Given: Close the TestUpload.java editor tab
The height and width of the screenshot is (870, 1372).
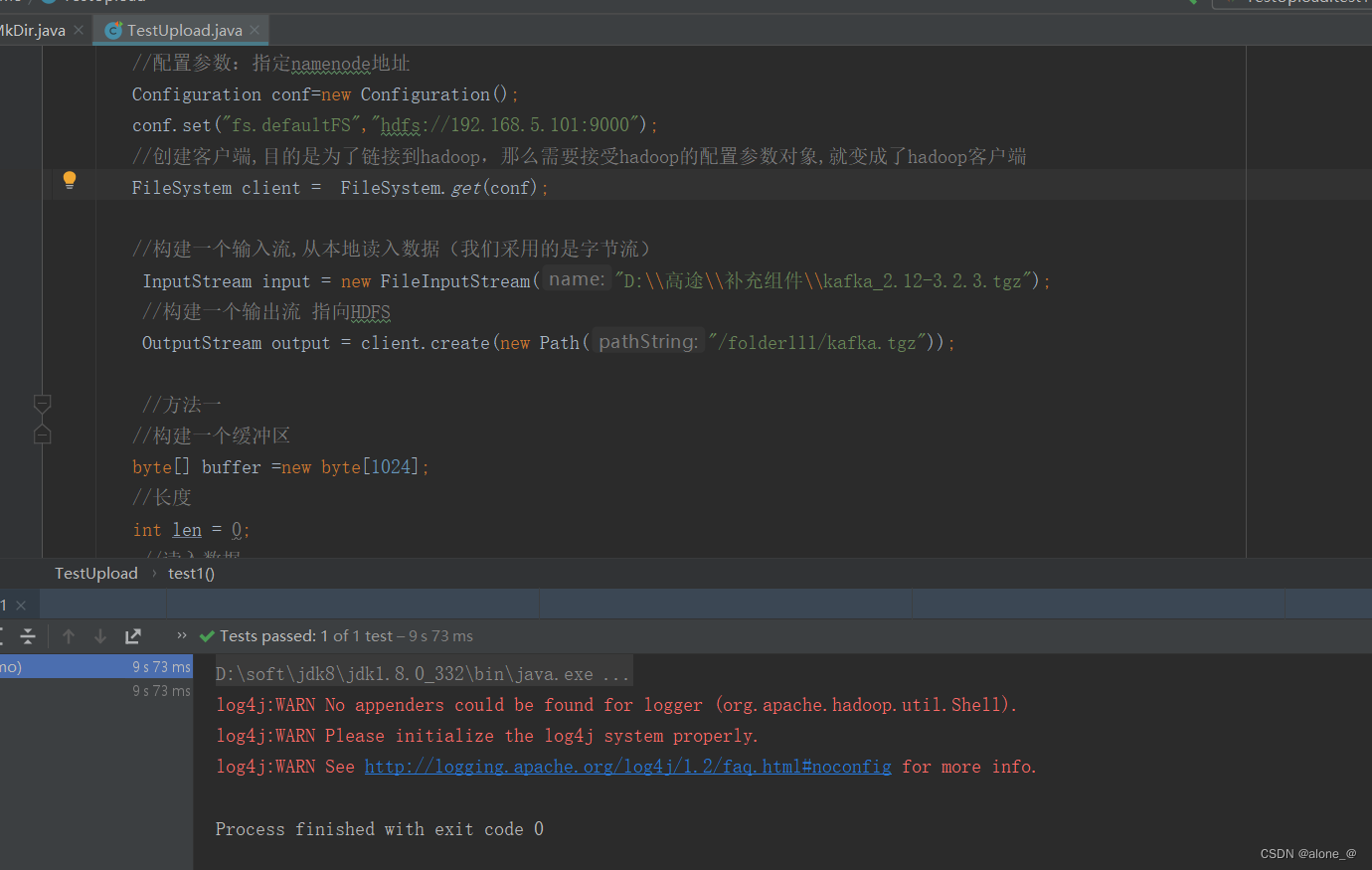Looking at the screenshot, I should click(x=255, y=30).
